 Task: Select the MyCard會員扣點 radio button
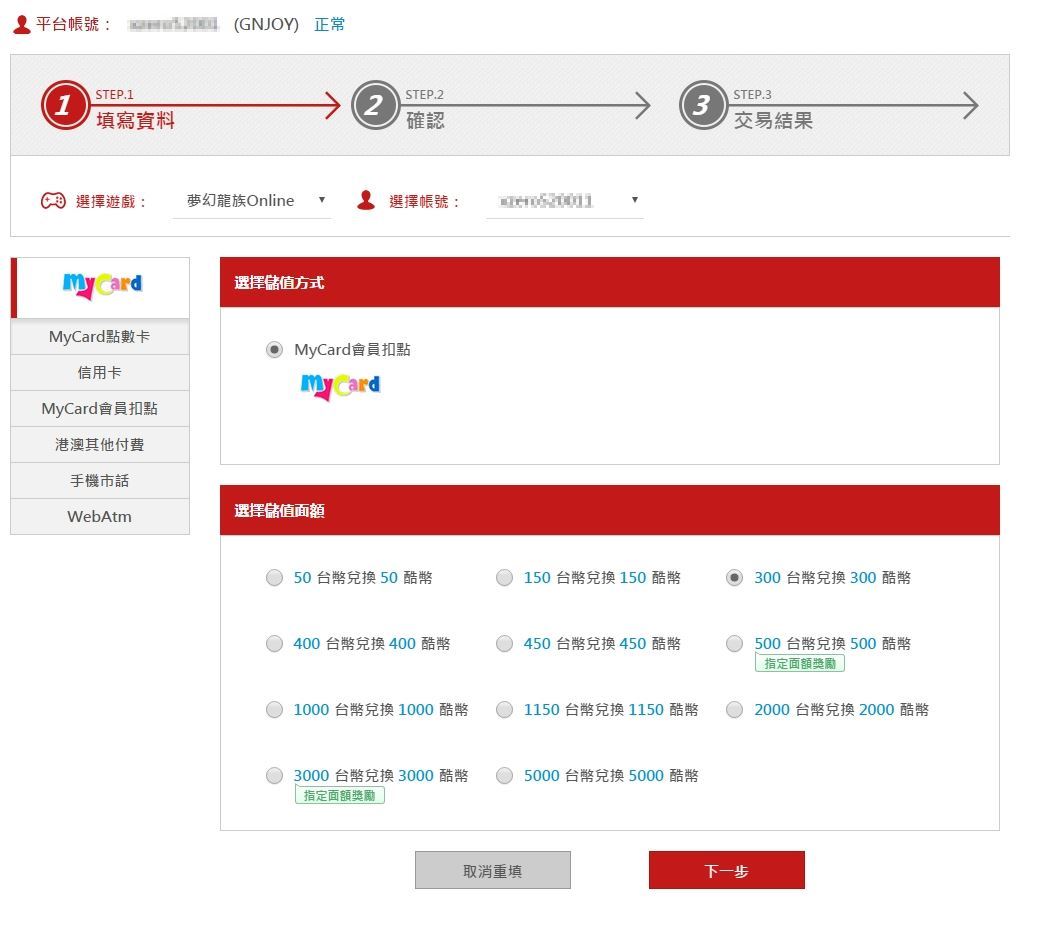[274, 349]
